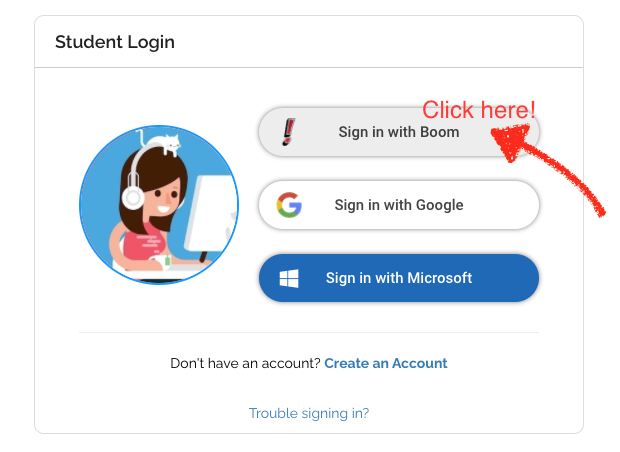
Task: Click the red Click here! annotation text
Action: pos(478,110)
